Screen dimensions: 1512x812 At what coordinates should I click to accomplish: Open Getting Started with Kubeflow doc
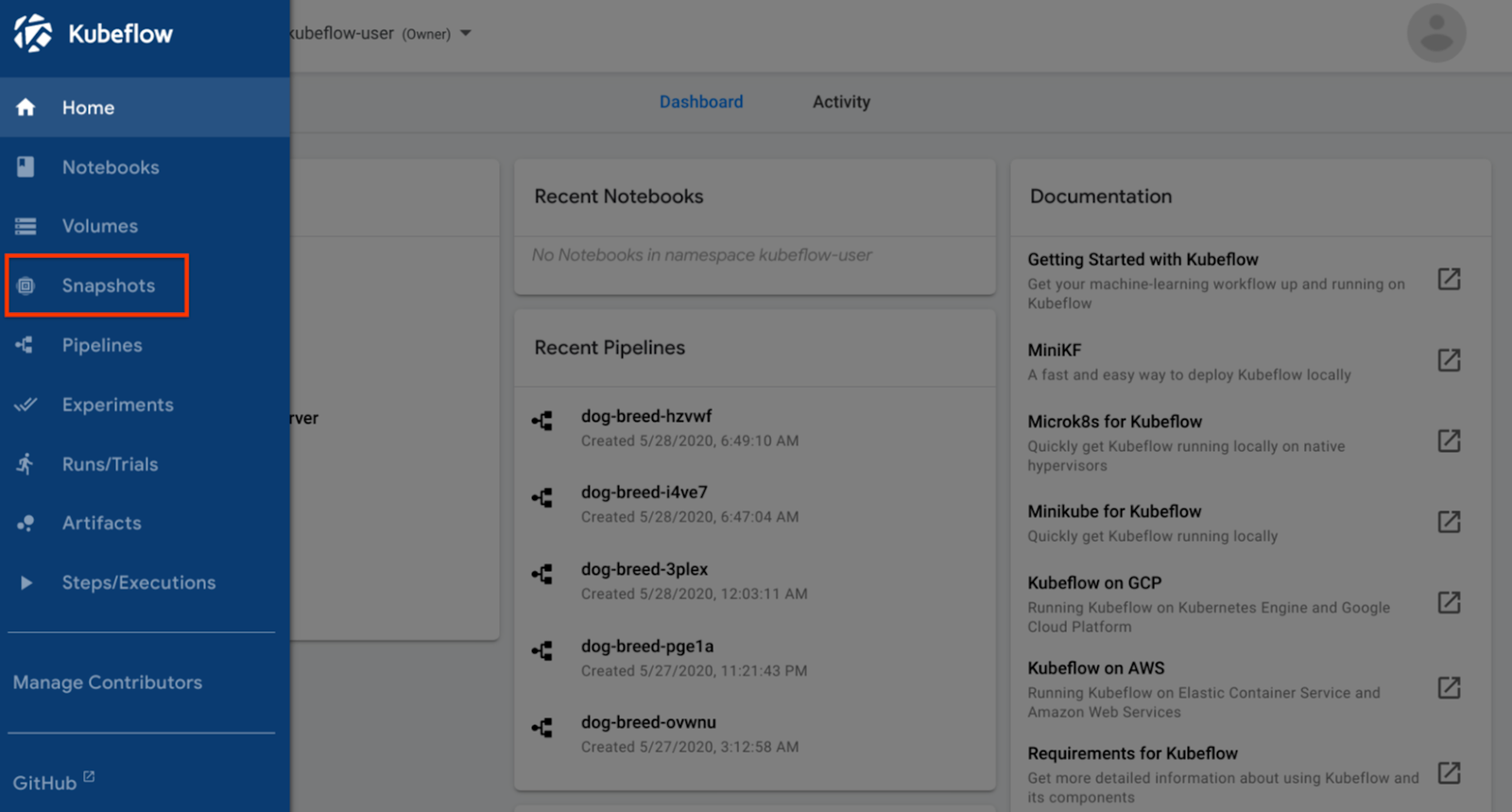(1143, 260)
